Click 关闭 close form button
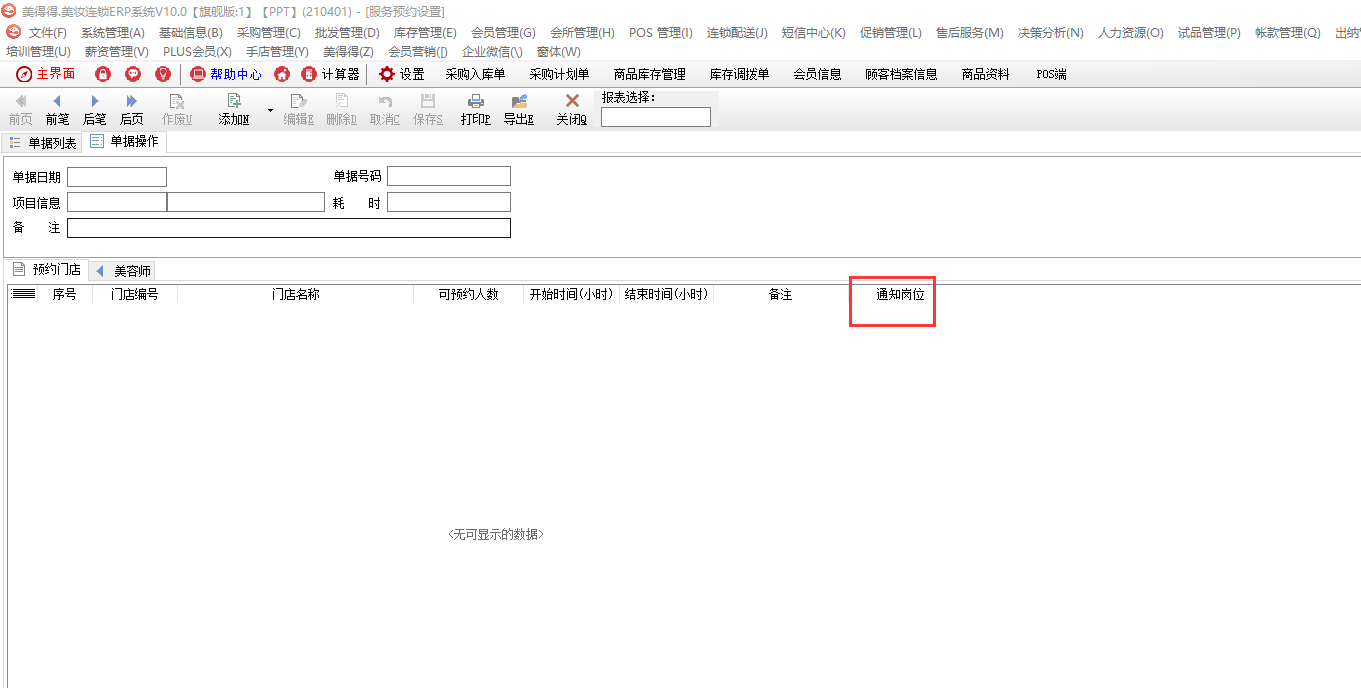This screenshot has height=688, width=1361. coord(572,110)
